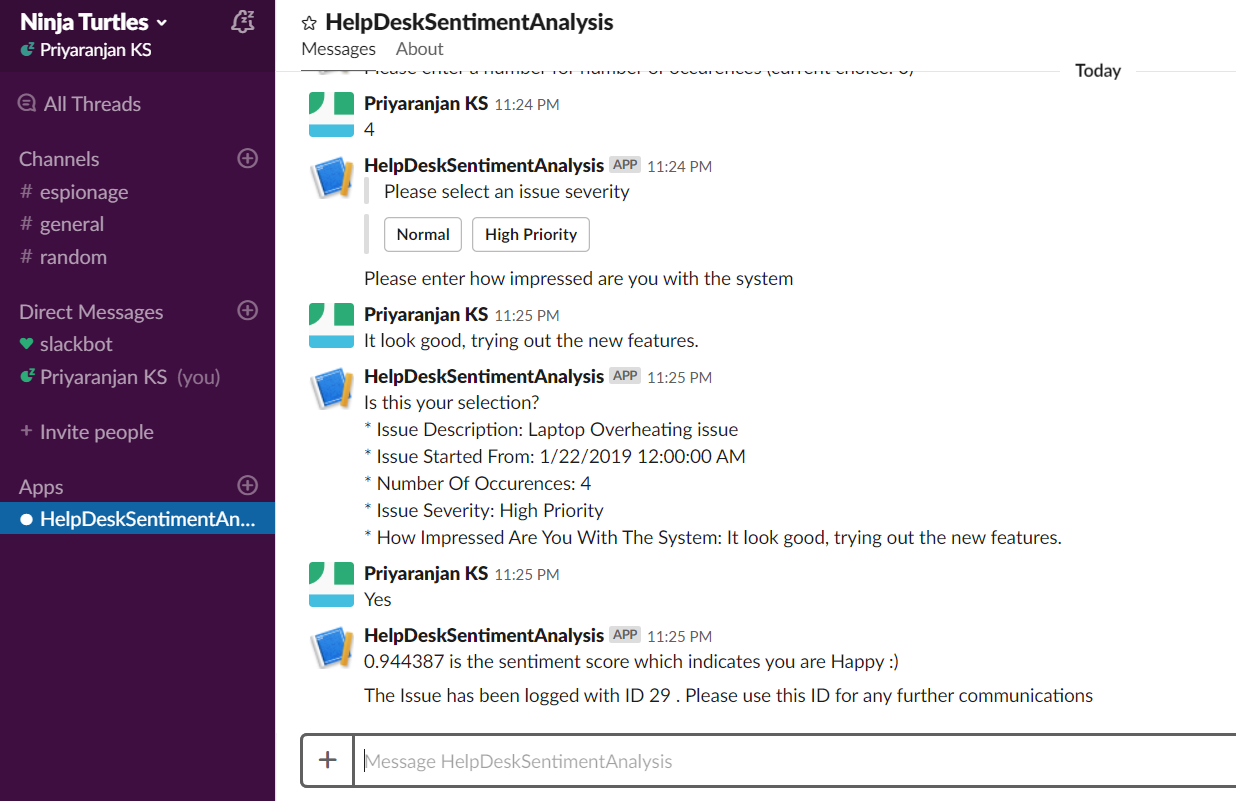Add an app with the plus icon
This screenshot has width=1236, height=801.
pos(248,486)
